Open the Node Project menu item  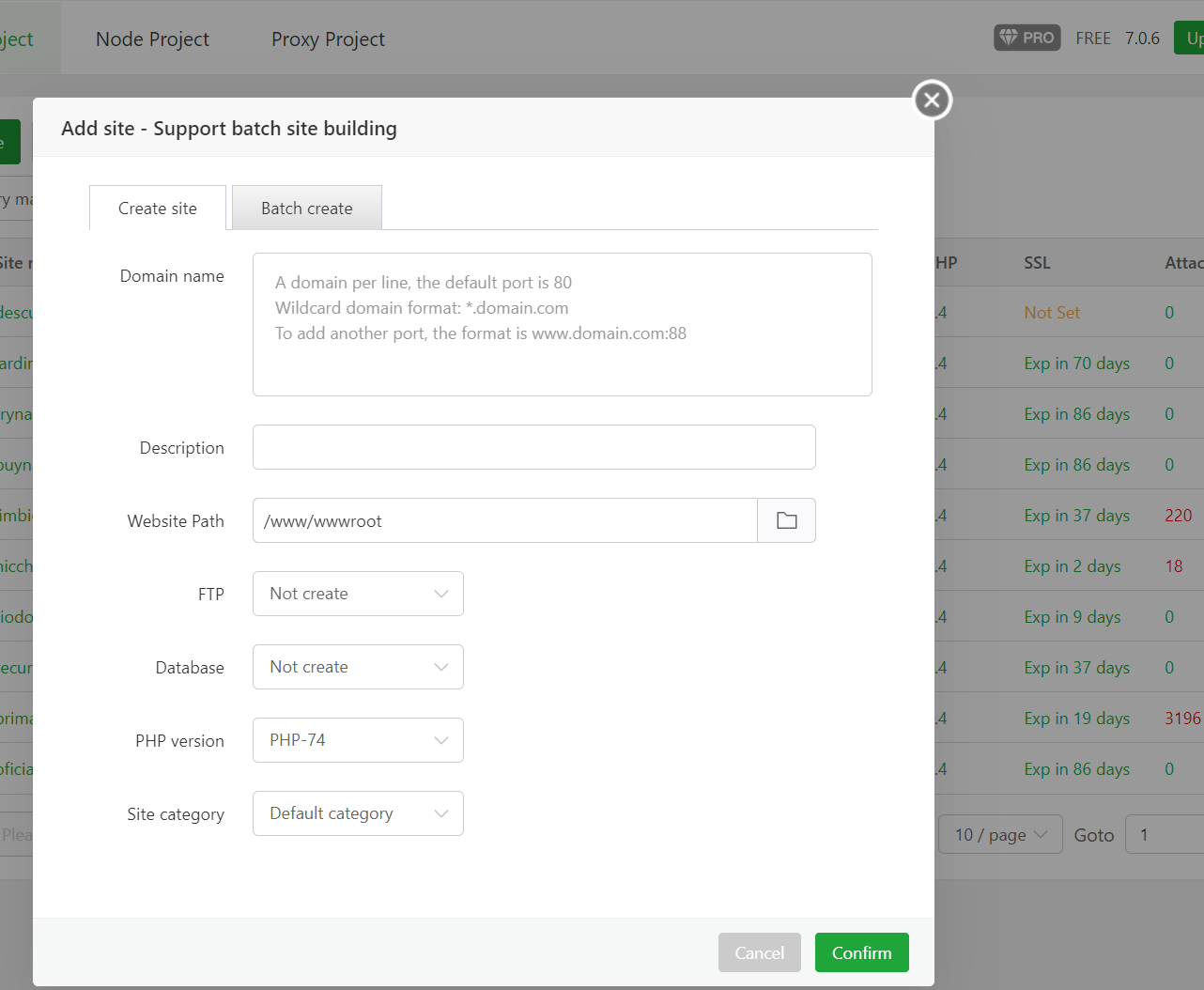[151, 39]
